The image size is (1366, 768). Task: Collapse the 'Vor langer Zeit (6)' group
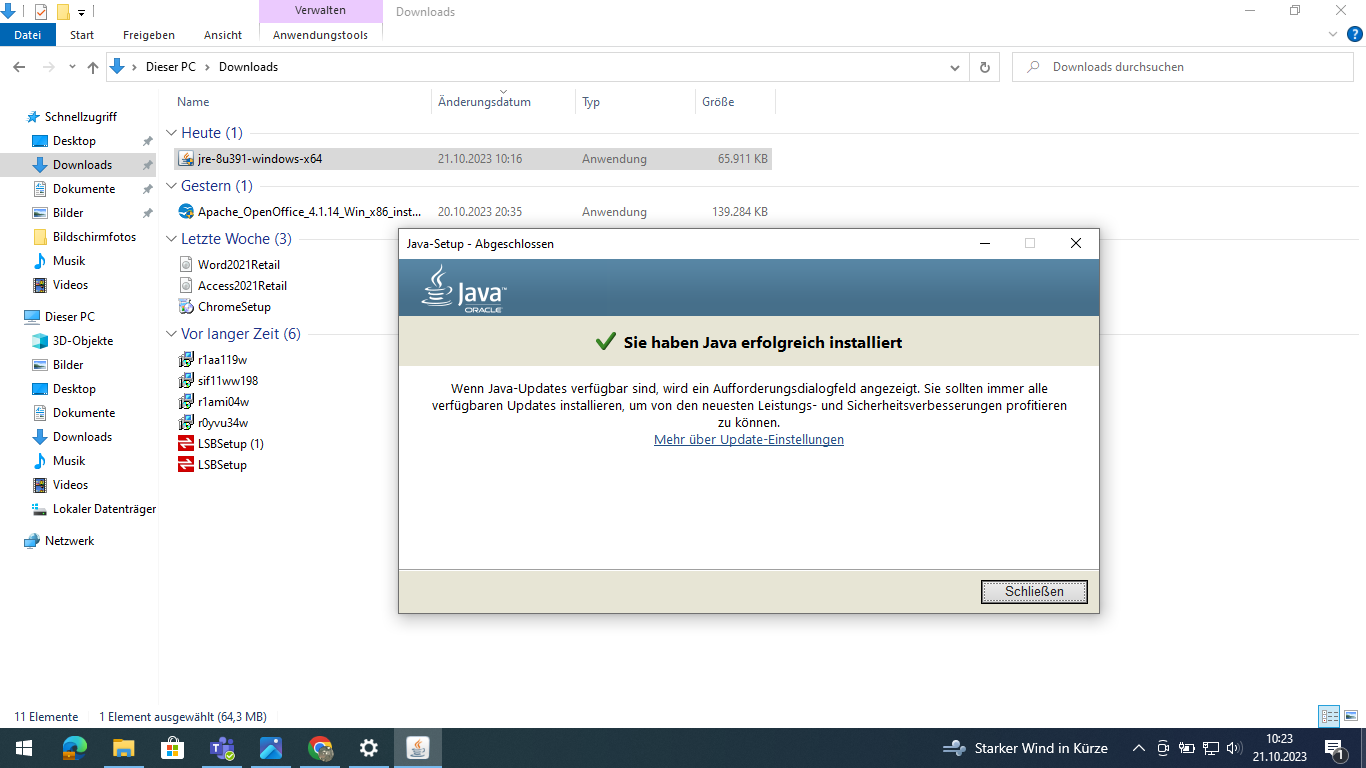171,333
